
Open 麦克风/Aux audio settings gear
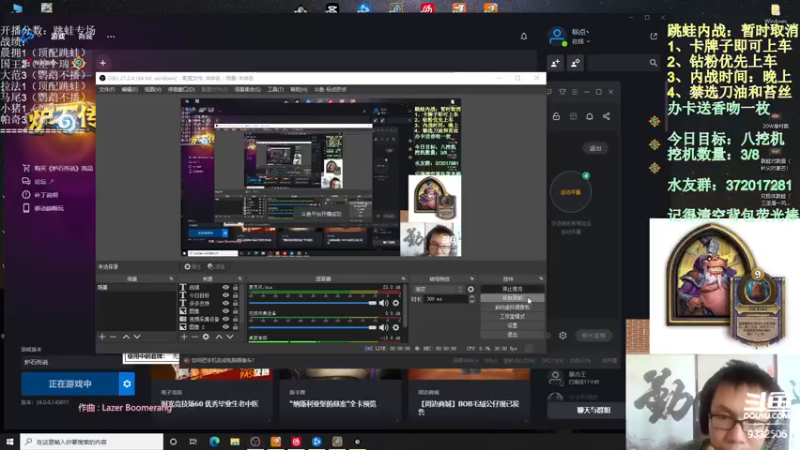pos(396,303)
